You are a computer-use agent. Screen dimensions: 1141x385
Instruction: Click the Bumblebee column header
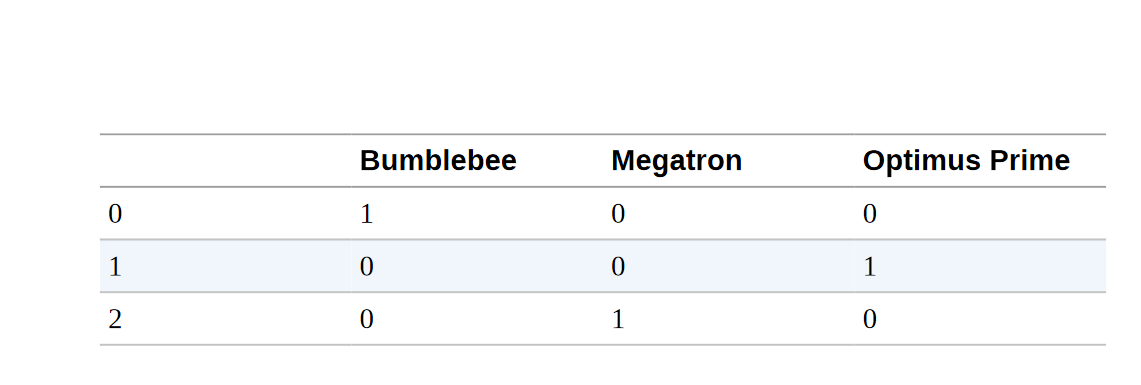tap(438, 160)
